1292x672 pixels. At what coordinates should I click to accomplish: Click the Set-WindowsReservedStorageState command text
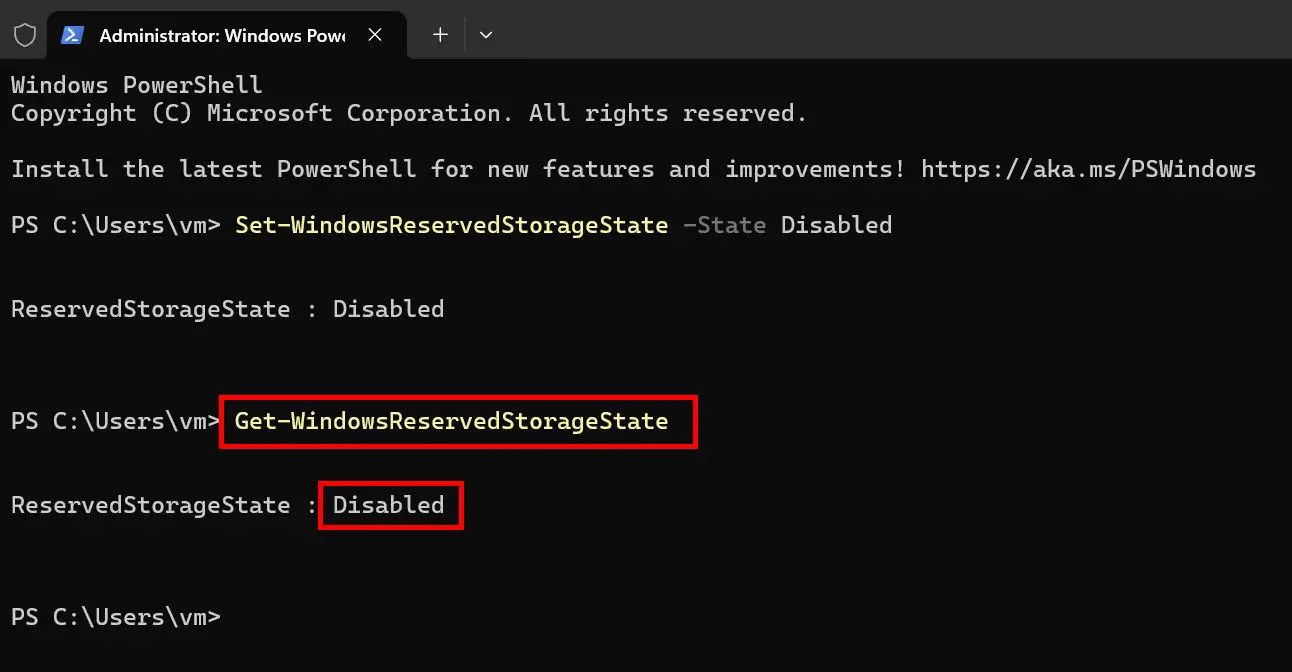pyautogui.click(x=451, y=225)
